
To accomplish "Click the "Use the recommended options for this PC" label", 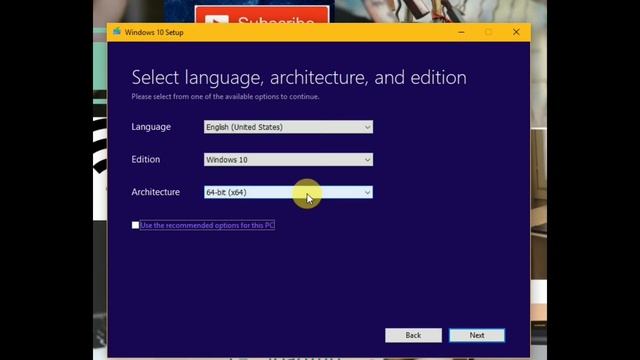I will [x=207, y=225].
